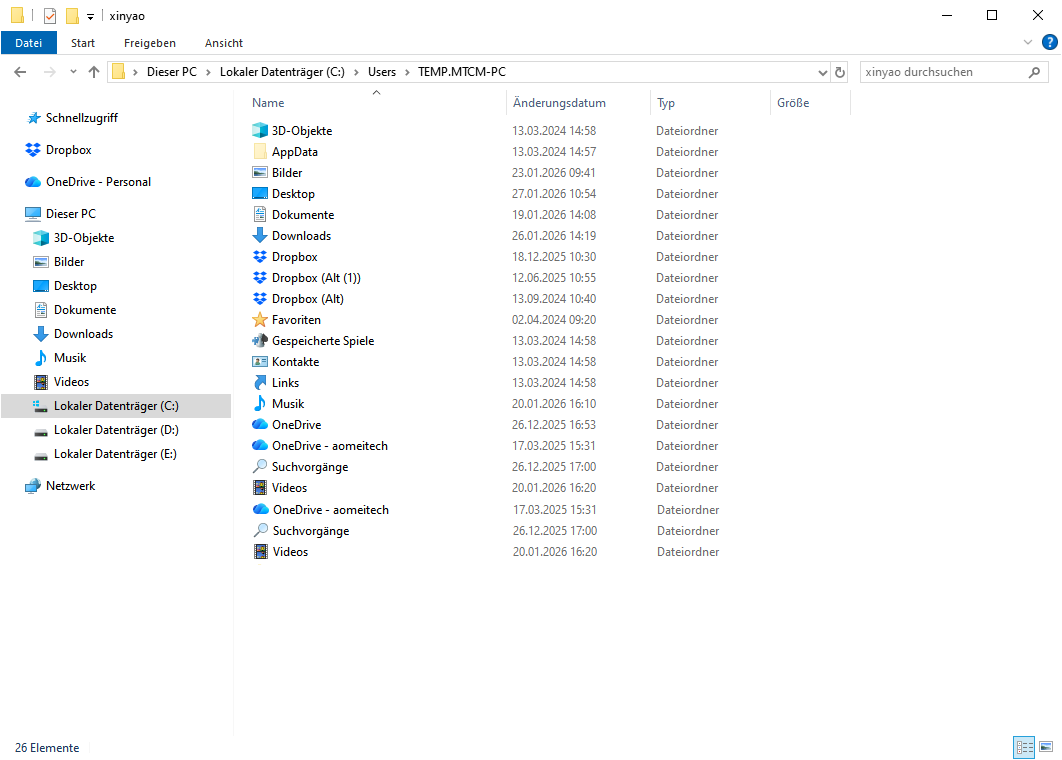The image size is (1062, 760).
Task: Open the Quick Access Toolbar customize dropdown
Action: pos(90,16)
